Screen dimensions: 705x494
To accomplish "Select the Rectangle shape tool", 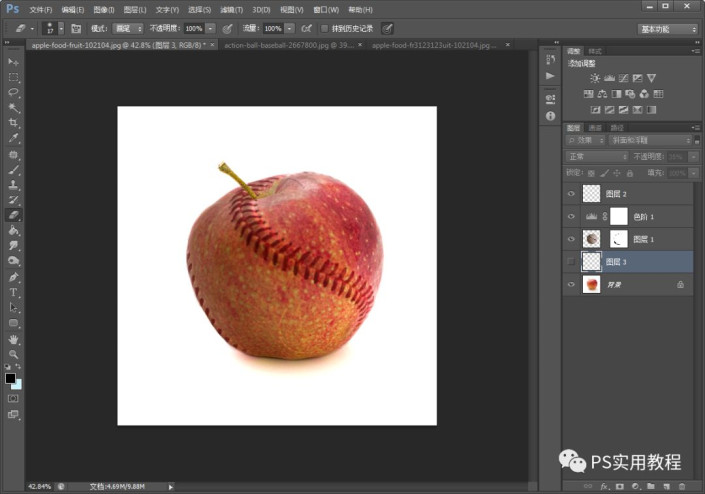I will (13, 323).
